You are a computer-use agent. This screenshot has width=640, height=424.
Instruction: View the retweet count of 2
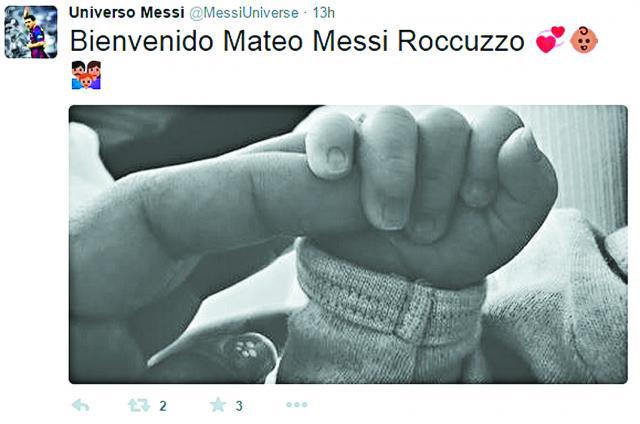click(163, 406)
